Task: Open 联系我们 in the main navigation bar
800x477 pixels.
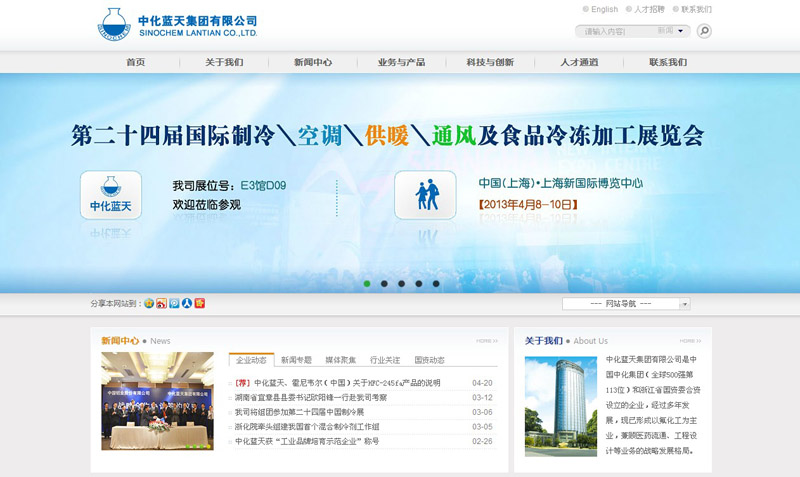Action: [x=668, y=62]
